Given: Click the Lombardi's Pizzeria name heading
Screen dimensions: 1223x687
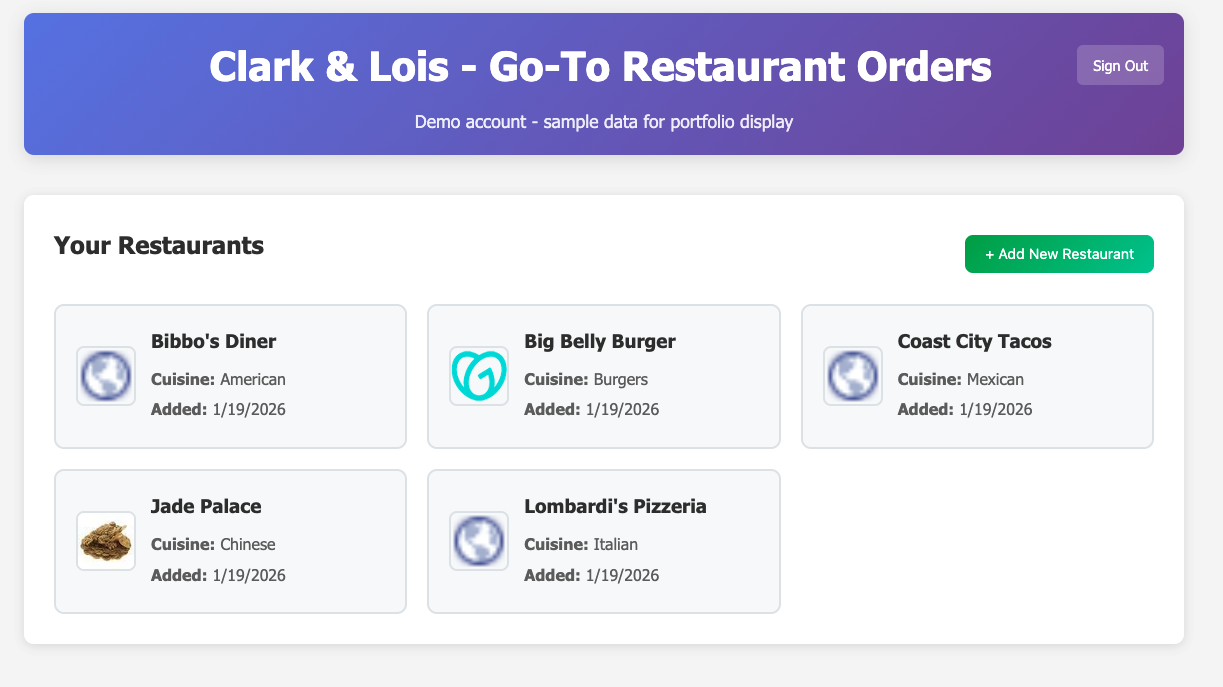Looking at the screenshot, I should tap(616, 506).
